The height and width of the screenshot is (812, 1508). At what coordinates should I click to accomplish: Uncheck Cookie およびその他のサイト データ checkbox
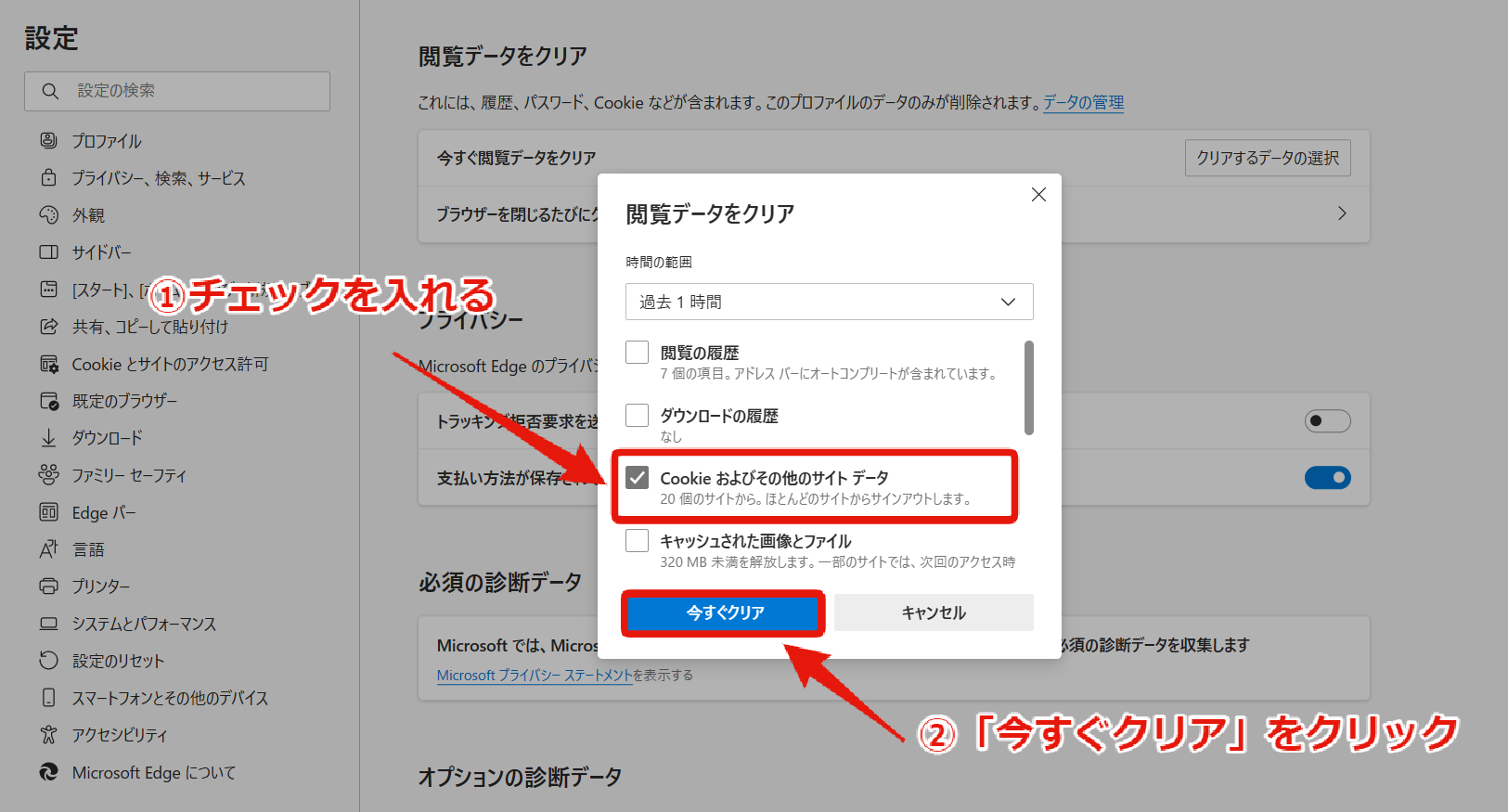pyautogui.click(x=637, y=477)
